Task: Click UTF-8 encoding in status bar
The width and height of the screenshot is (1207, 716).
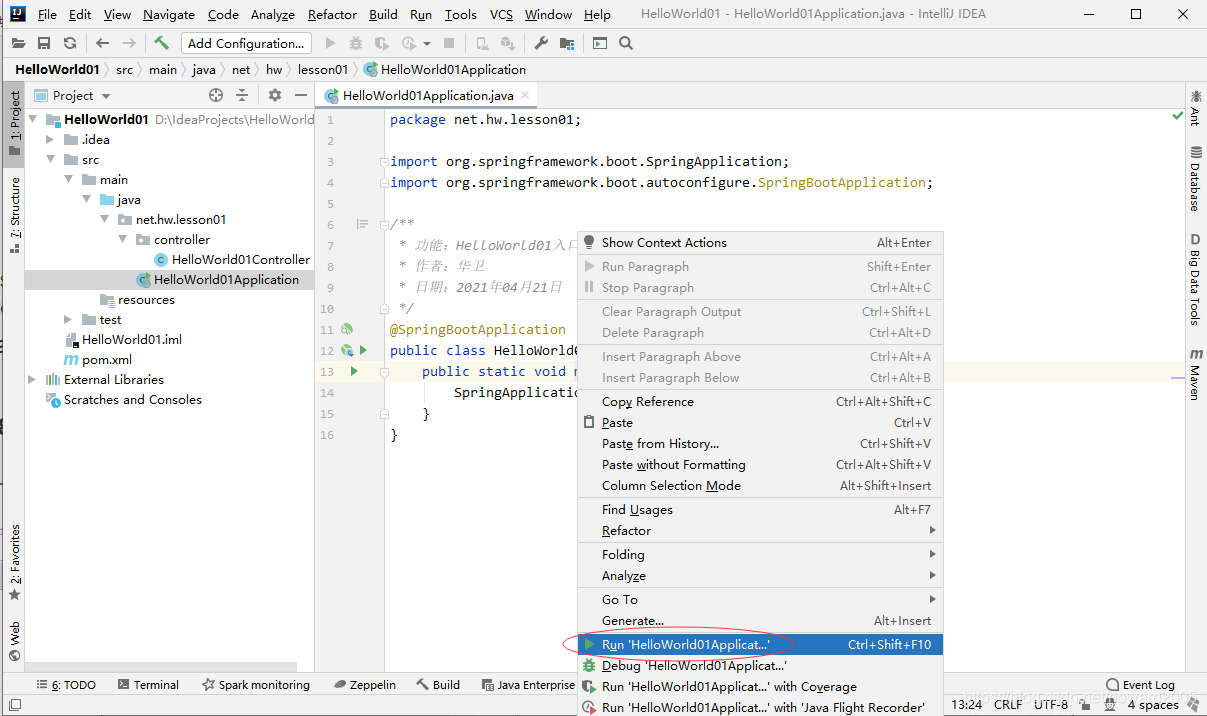Action: [1051, 704]
